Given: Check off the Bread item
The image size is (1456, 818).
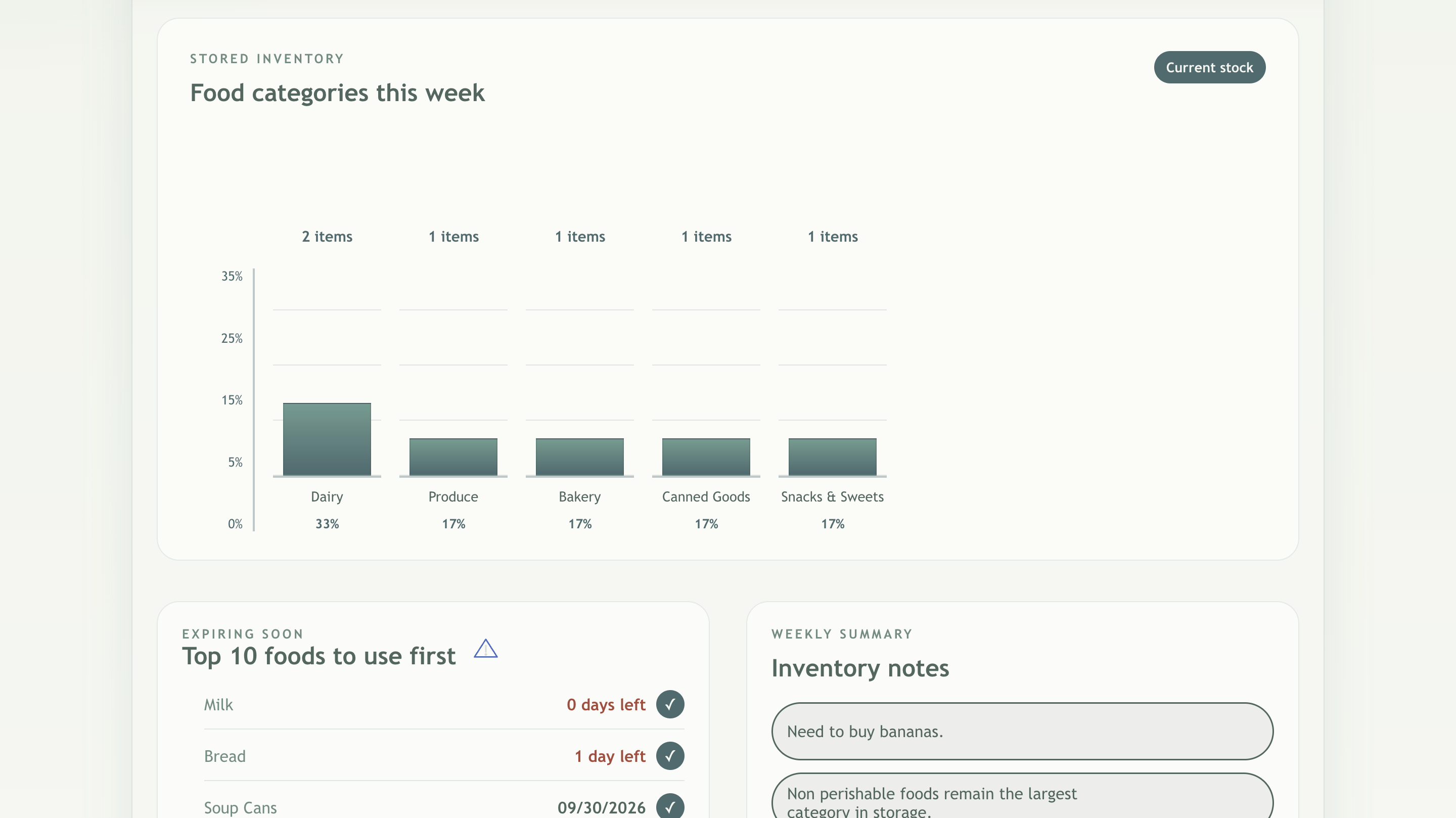Looking at the screenshot, I should coord(670,756).
